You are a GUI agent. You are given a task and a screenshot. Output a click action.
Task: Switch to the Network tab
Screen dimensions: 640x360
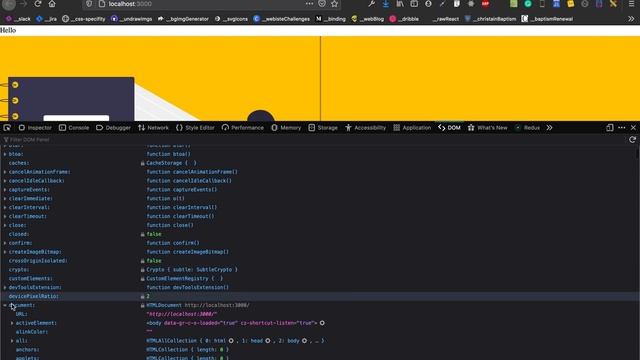pos(153,128)
